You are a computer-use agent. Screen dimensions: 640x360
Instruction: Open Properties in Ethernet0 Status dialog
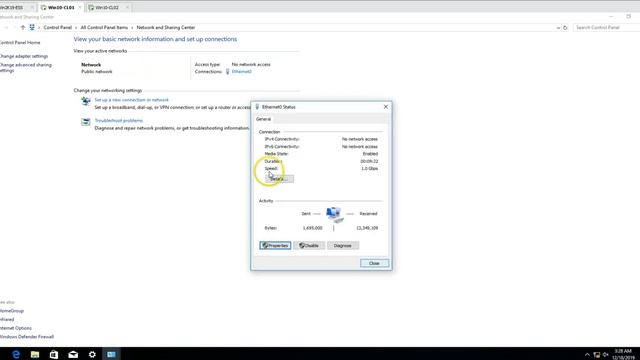coord(275,245)
